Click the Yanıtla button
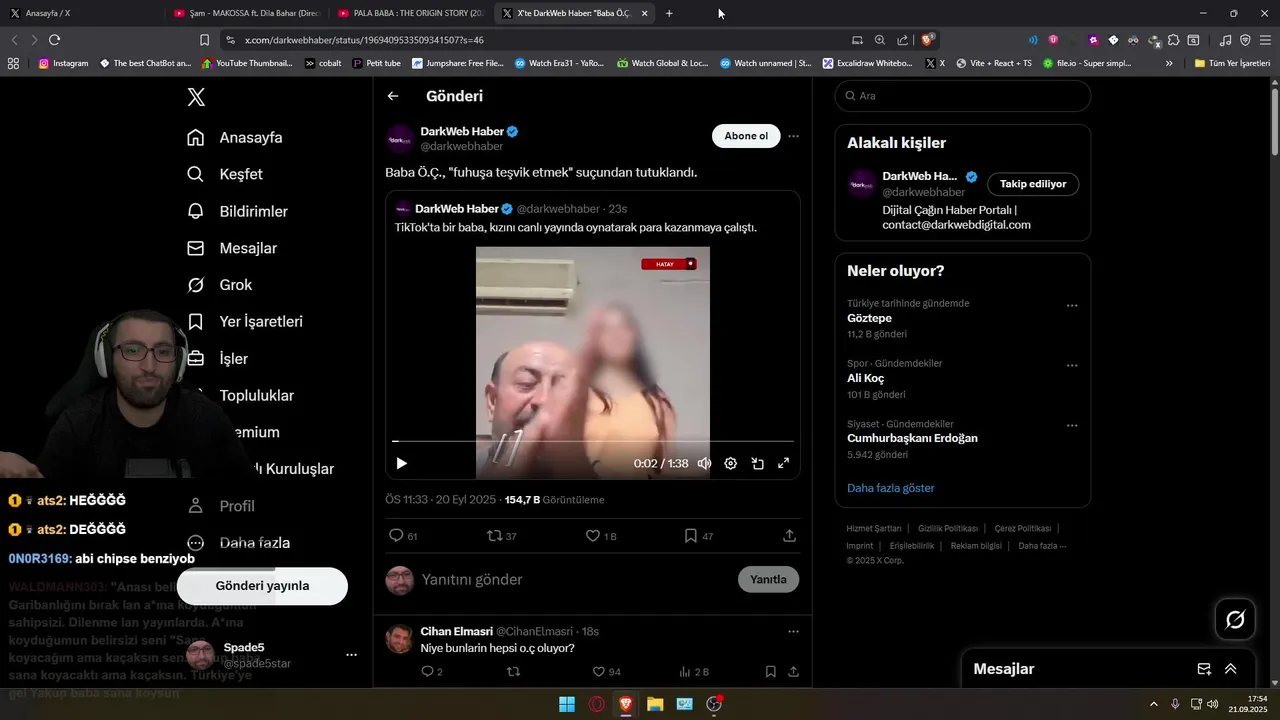Screen dimensions: 1280x720 pyautogui.click(x=768, y=579)
